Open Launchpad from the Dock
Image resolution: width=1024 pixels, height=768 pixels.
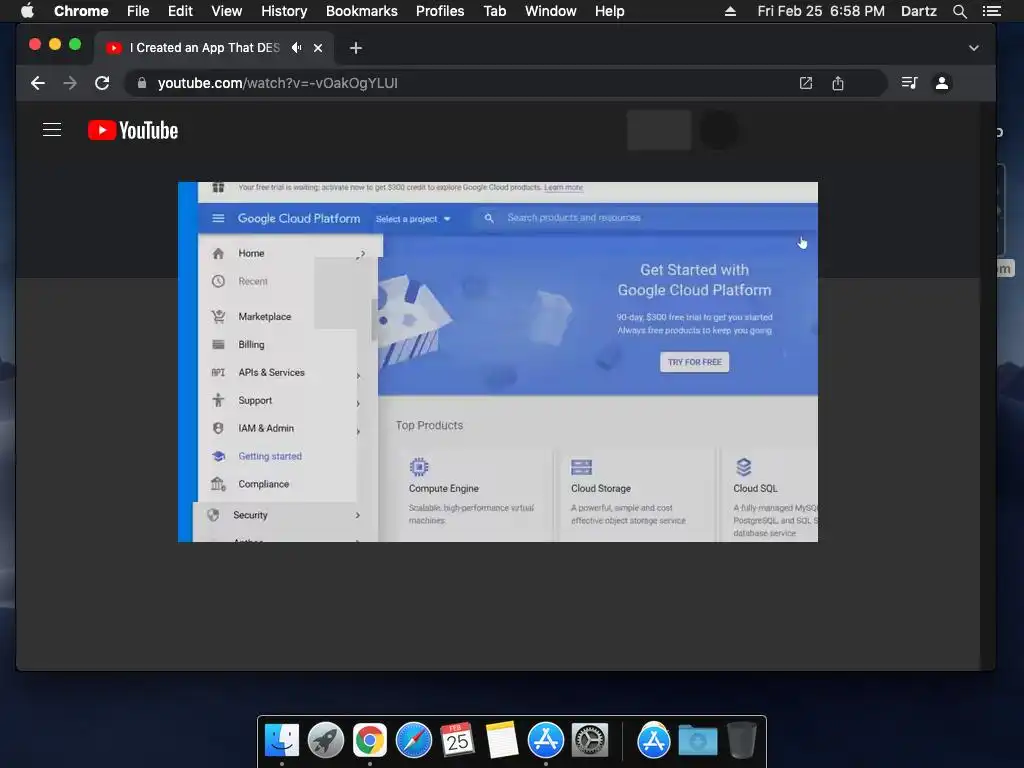coord(326,741)
